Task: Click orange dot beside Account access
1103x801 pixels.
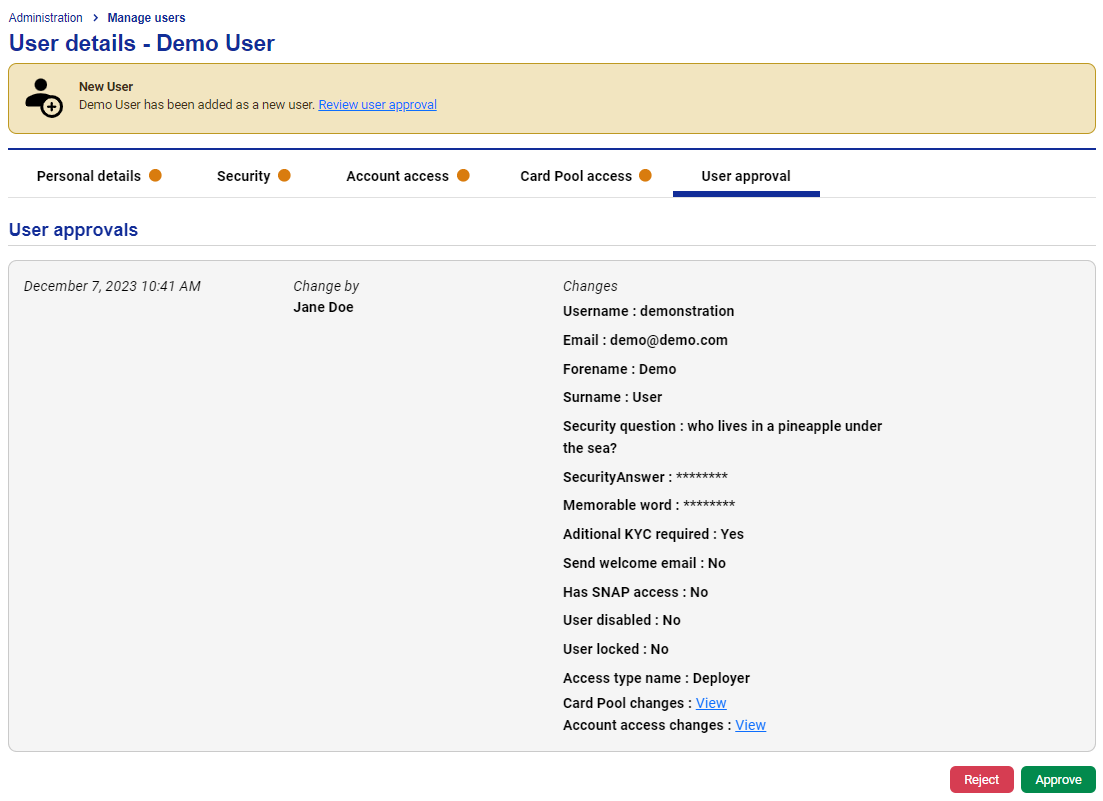Action: 463,175
